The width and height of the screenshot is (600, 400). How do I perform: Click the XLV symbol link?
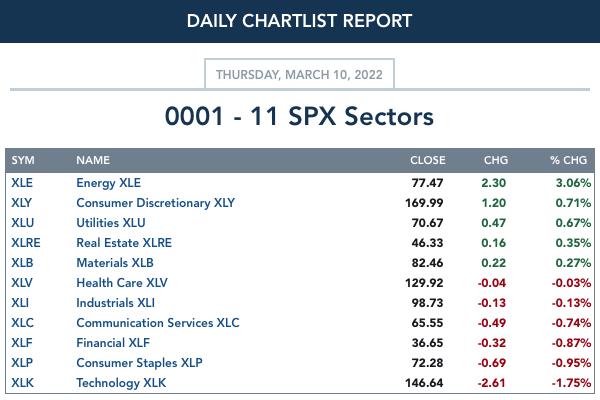(x=22, y=283)
